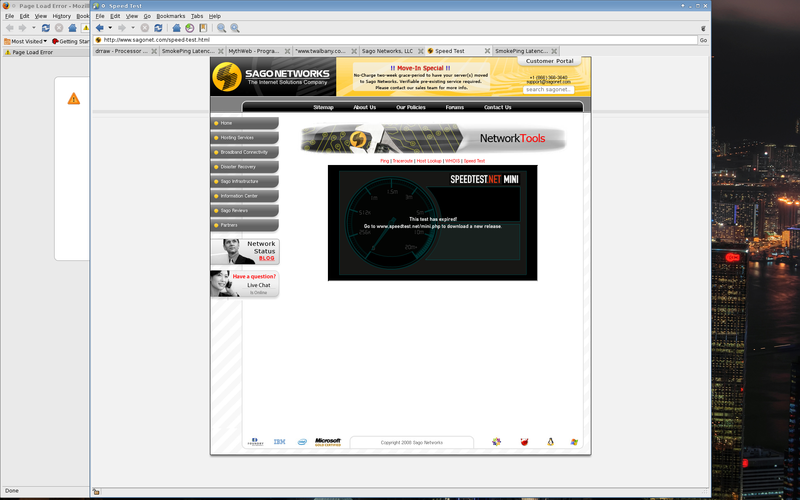Viewport: 800px width, 500px height.
Task: Select Information Center in the left sidebar
Action: [x=244, y=196]
